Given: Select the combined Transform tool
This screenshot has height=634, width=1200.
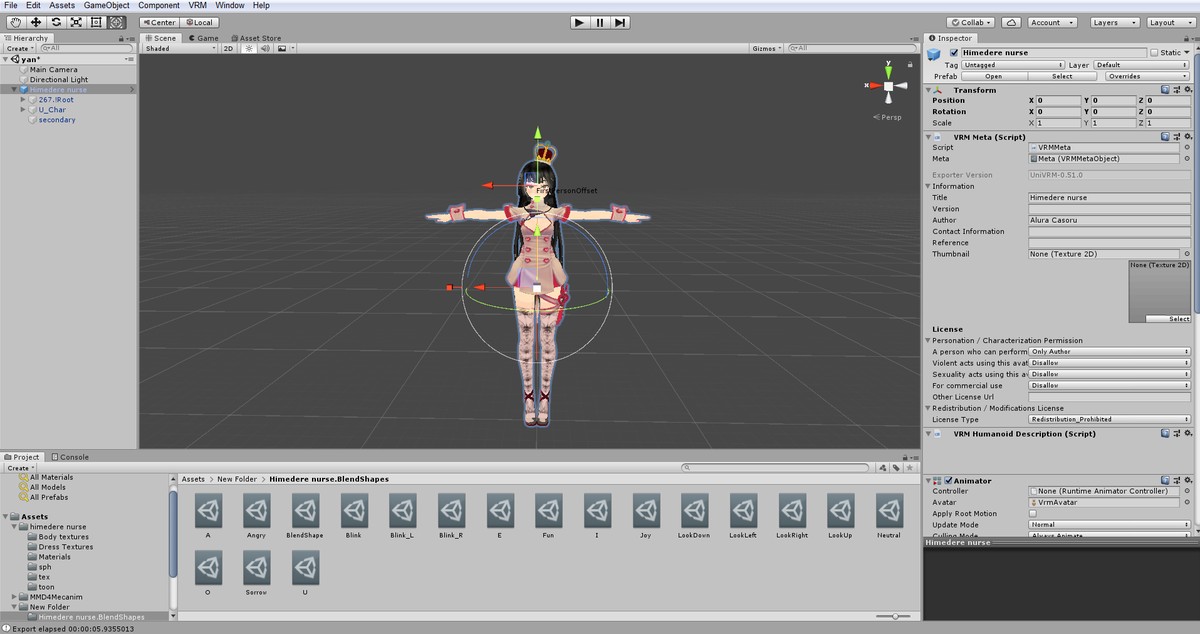Looking at the screenshot, I should [x=116, y=22].
